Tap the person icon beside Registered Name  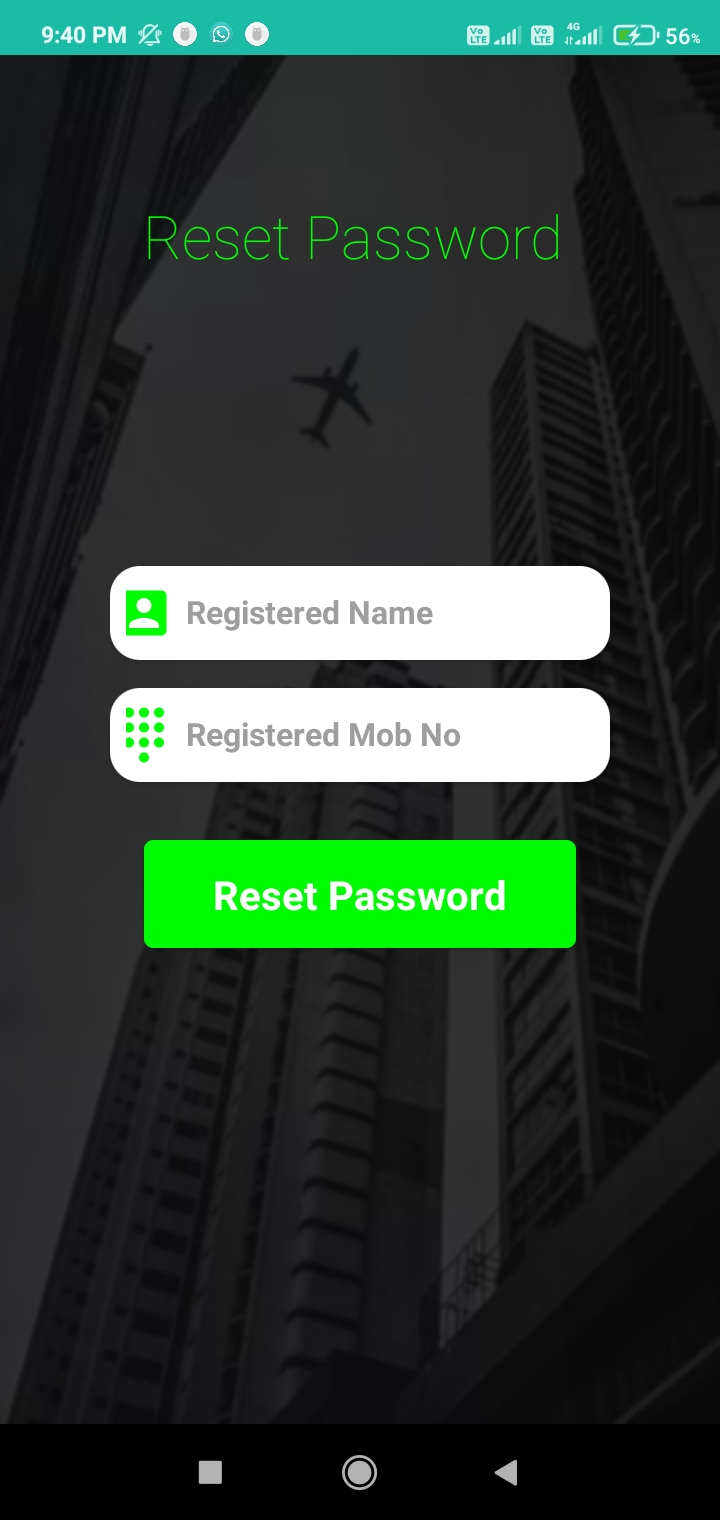(146, 613)
